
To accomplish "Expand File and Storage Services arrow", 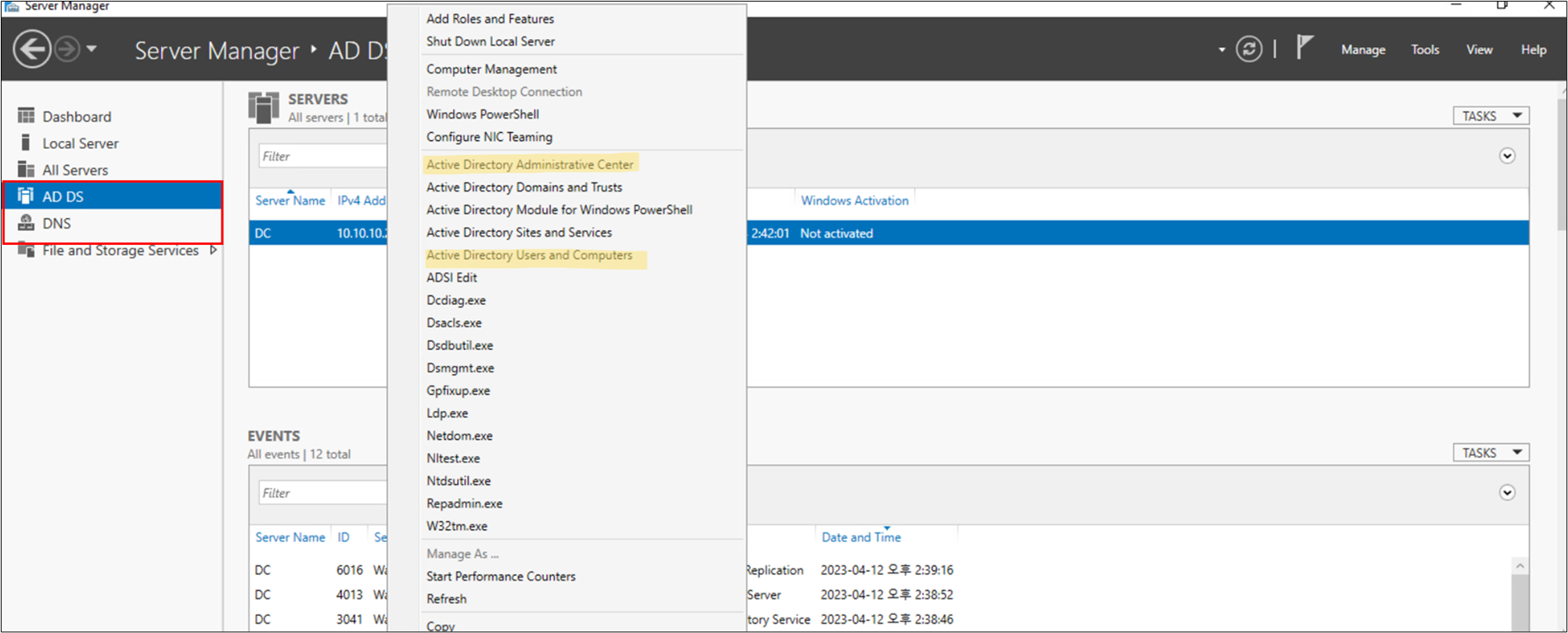I will pos(213,250).
